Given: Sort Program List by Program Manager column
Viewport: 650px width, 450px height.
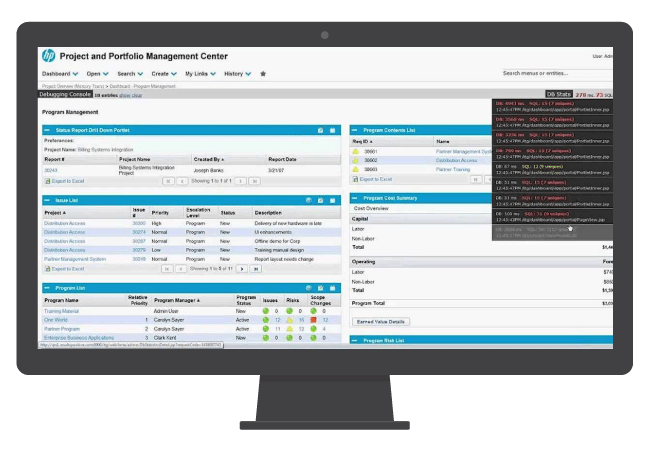Looking at the screenshot, I should [177, 300].
